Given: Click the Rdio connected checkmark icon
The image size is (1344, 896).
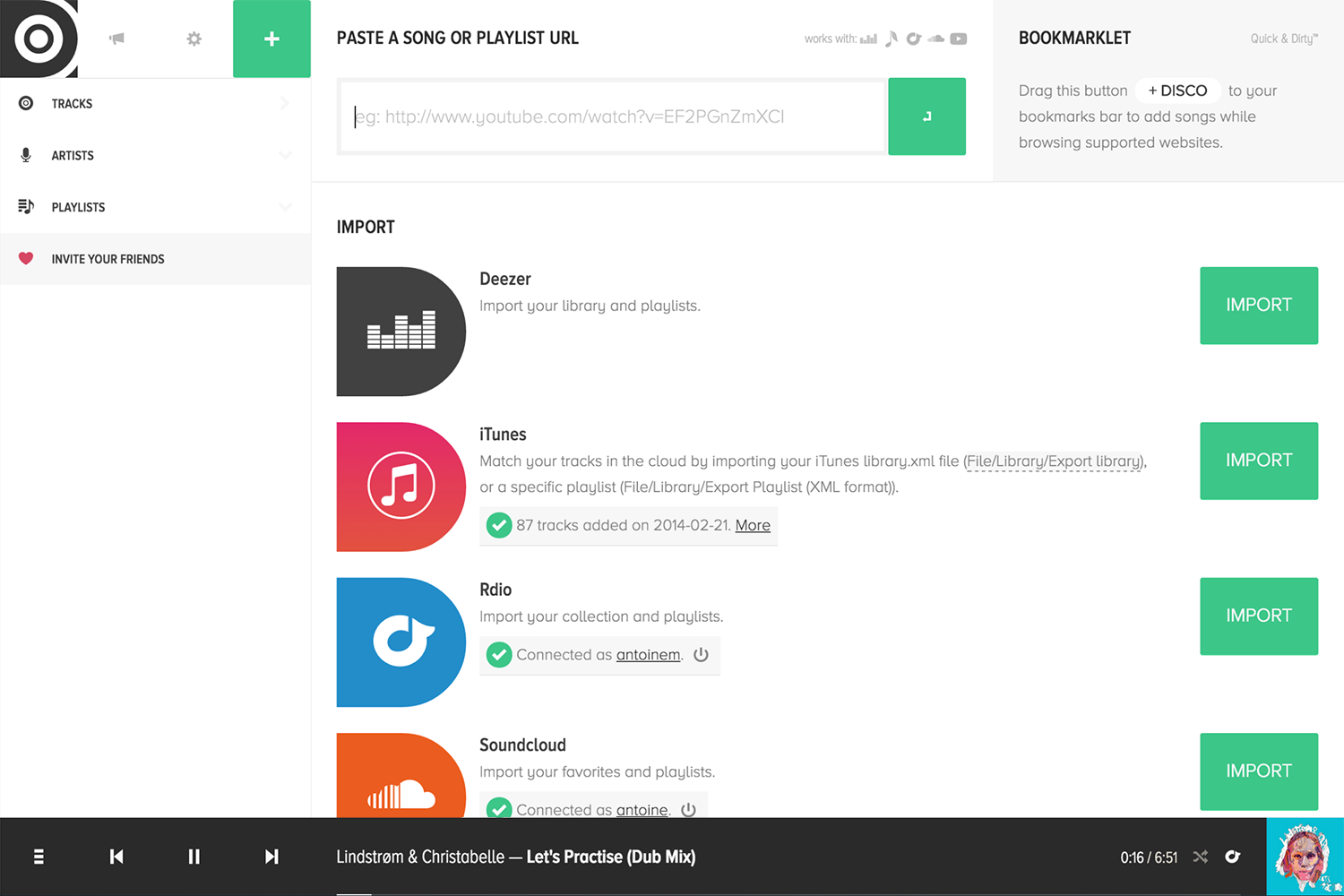Looking at the screenshot, I should tap(499, 655).
